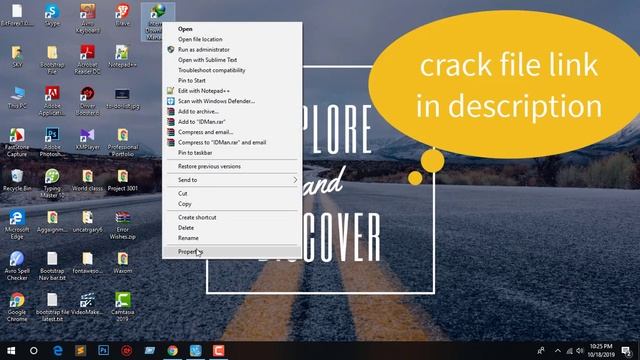Select the KMPlayer desktop icon

(87, 139)
